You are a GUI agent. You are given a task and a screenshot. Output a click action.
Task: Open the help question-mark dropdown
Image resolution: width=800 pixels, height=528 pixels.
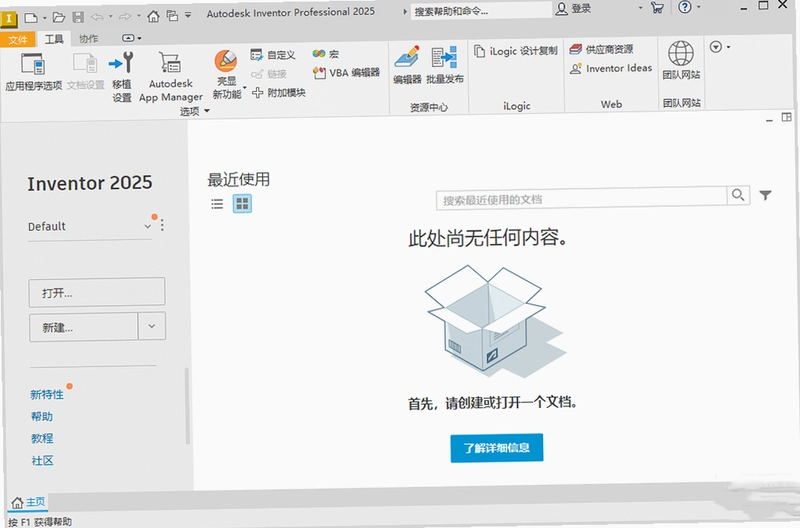(x=699, y=7)
